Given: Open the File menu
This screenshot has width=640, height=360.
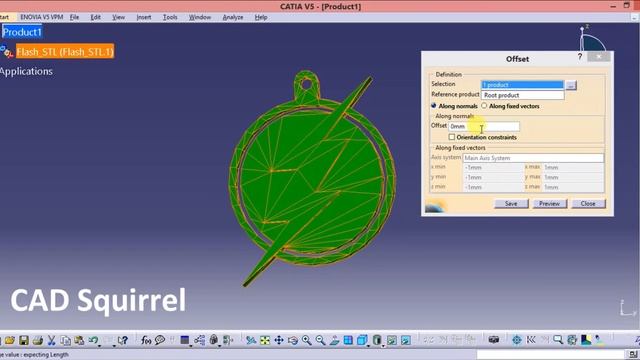Looking at the screenshot, I should tap(74, 17).
